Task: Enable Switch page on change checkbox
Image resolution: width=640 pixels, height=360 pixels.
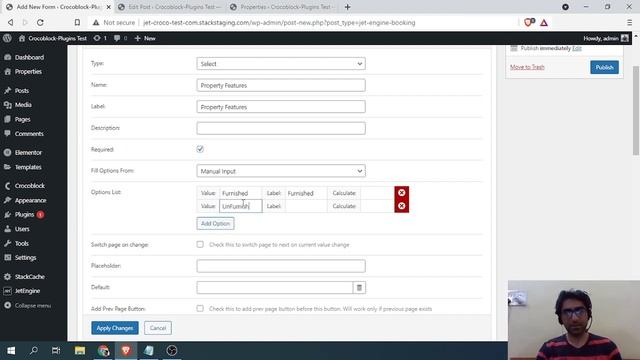Action: pos(200,244)
